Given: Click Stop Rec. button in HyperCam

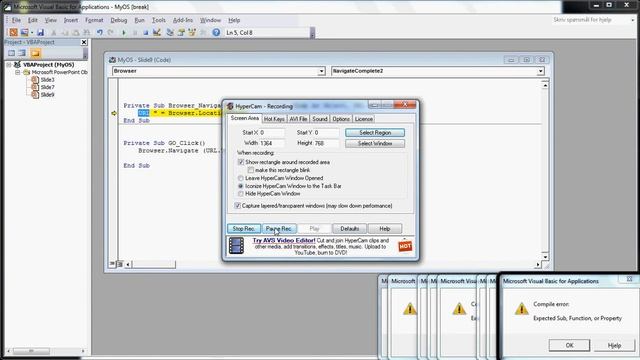Looking at the screenshot, I should pos(244,229).
